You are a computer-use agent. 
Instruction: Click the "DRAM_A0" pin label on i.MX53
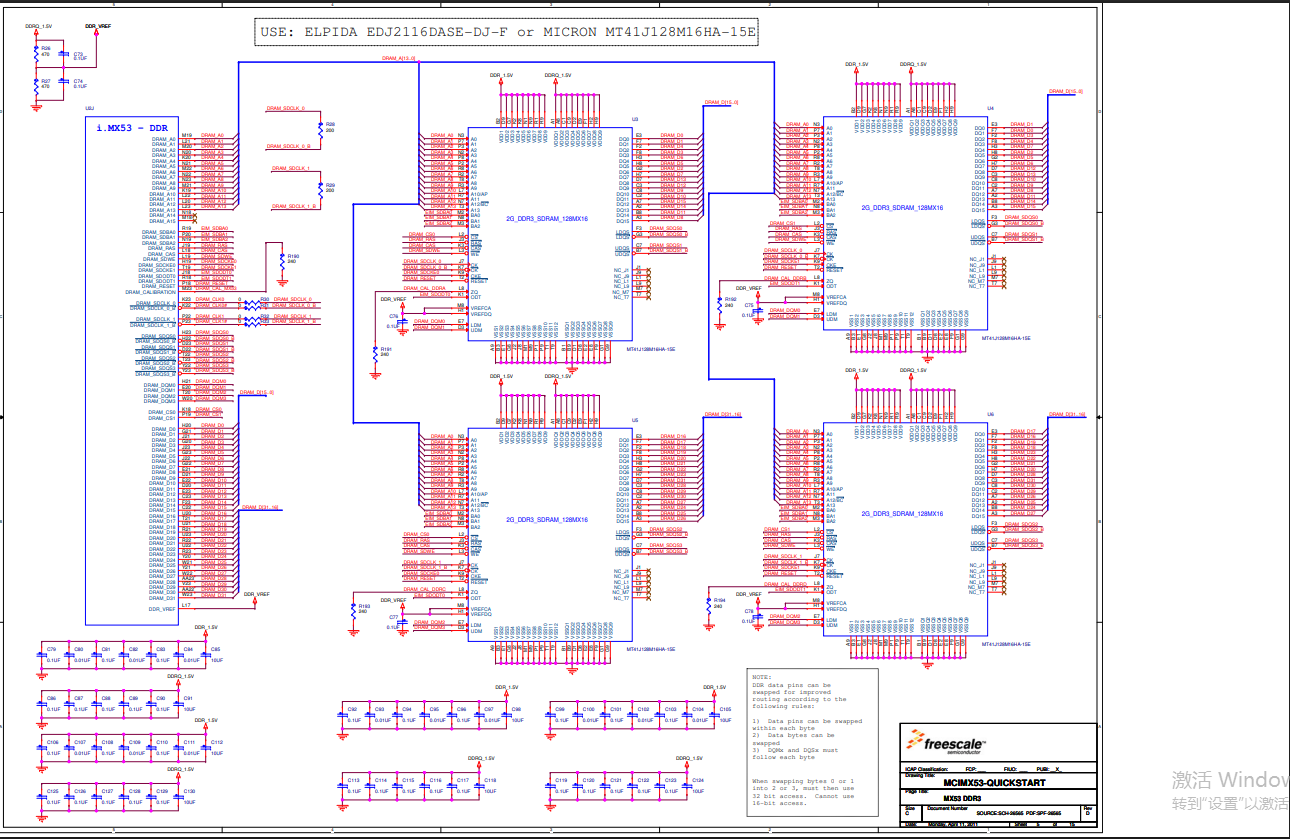coord(164,138)
